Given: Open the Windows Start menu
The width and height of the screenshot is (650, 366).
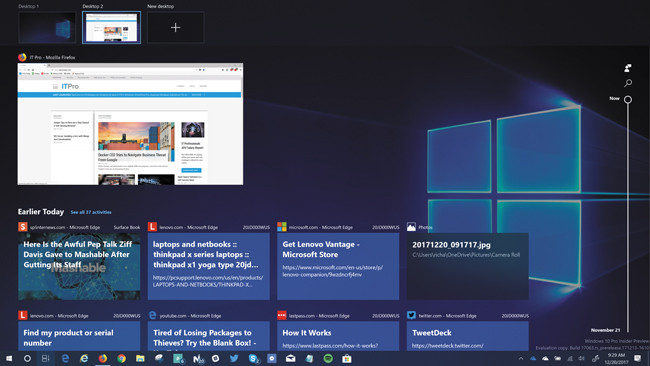Looking at the screenshot, I should [9, 359].
